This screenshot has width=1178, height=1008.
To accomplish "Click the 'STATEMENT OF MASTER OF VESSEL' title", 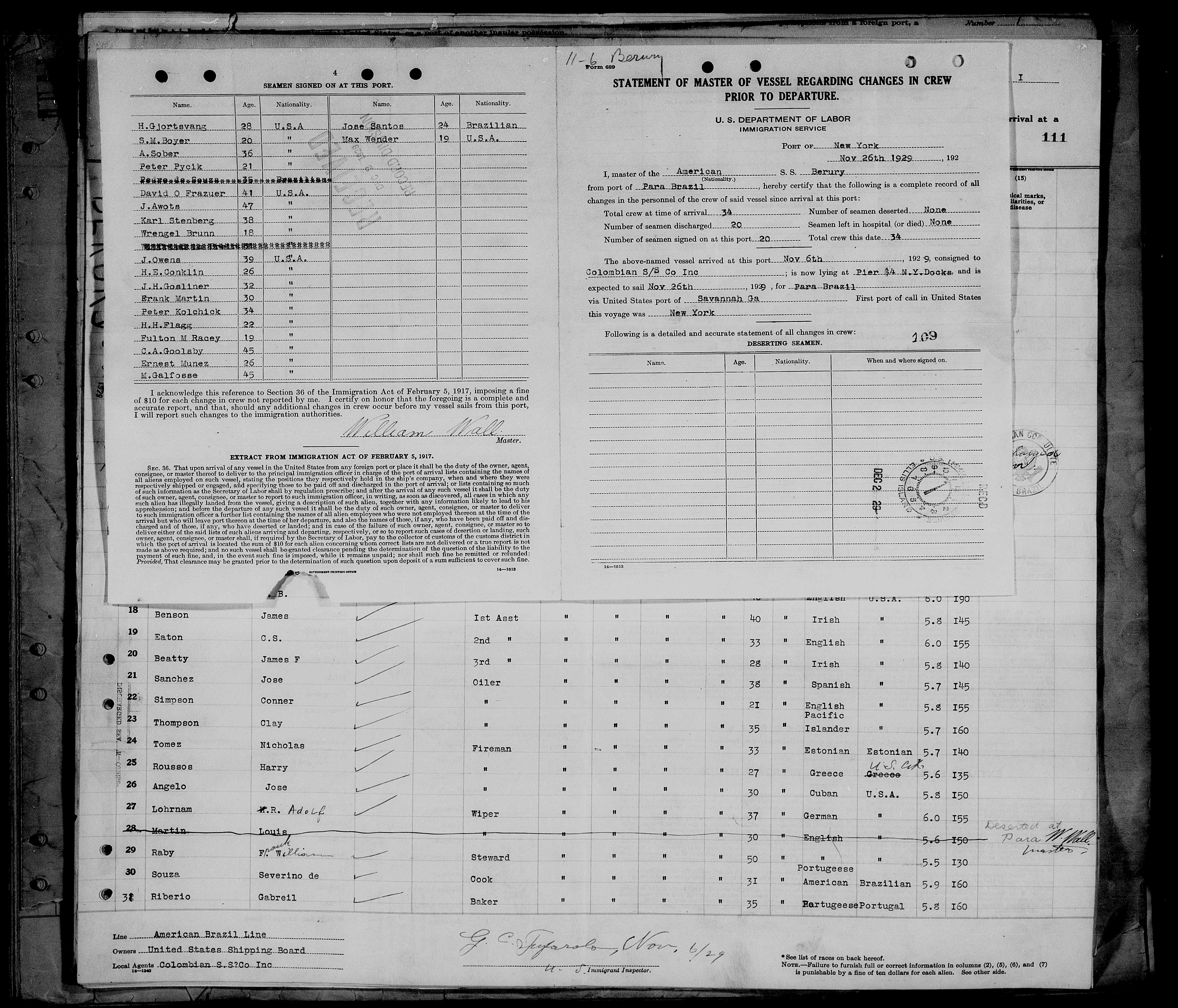I will coord(782,88).
